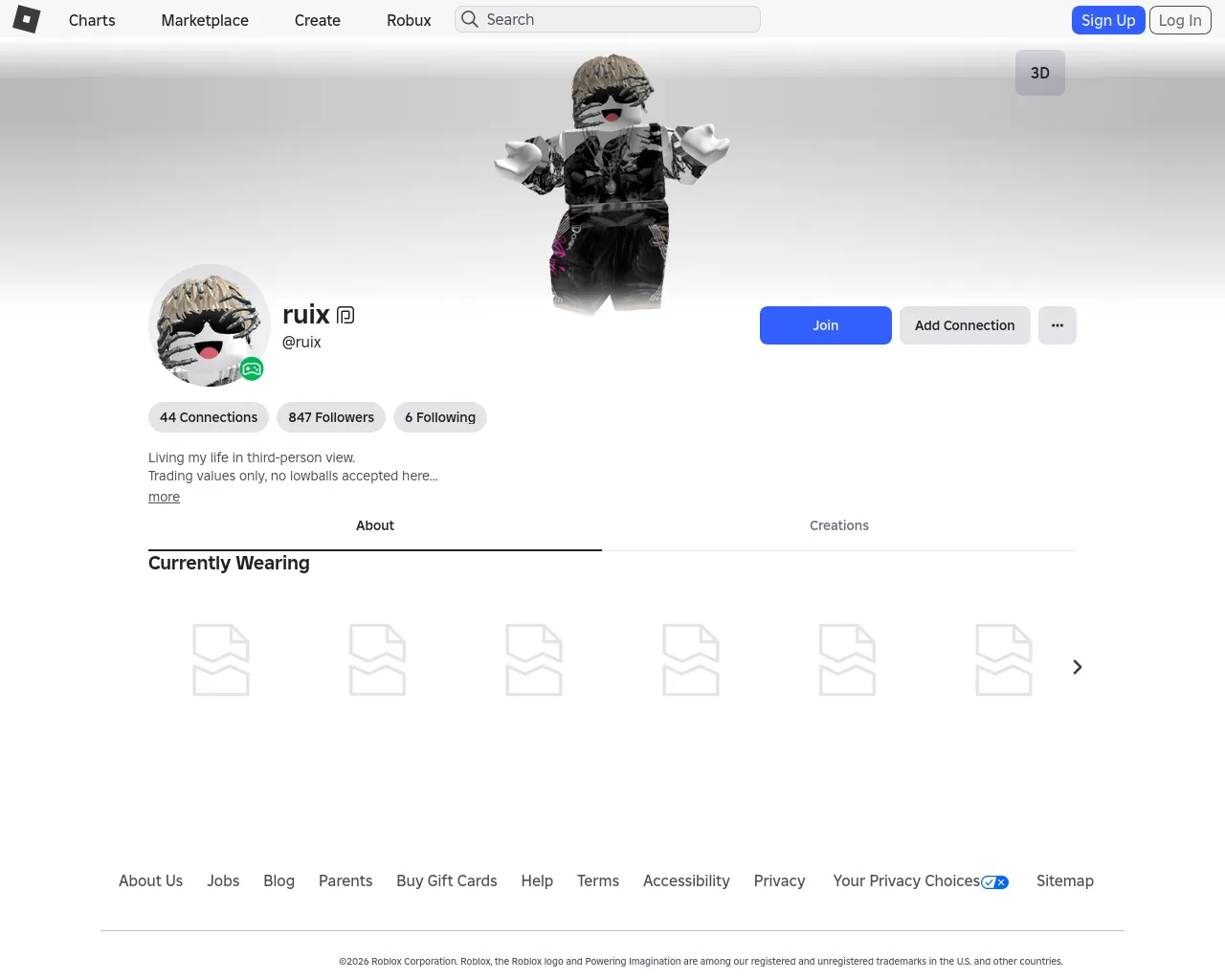
Task: Open the 847 Followers list
Action: coord(331,417)
